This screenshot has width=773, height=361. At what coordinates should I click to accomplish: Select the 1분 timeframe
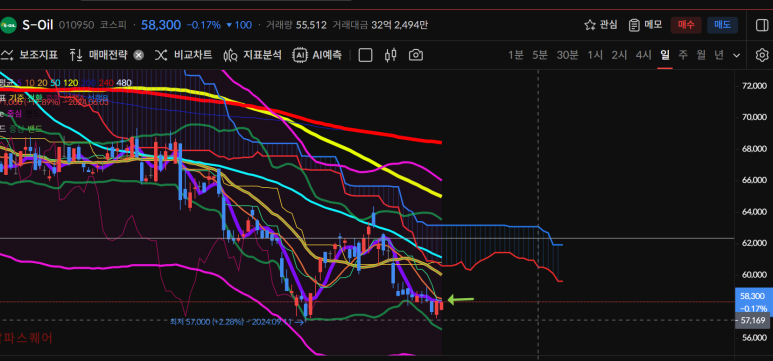[x=516, y=55]
